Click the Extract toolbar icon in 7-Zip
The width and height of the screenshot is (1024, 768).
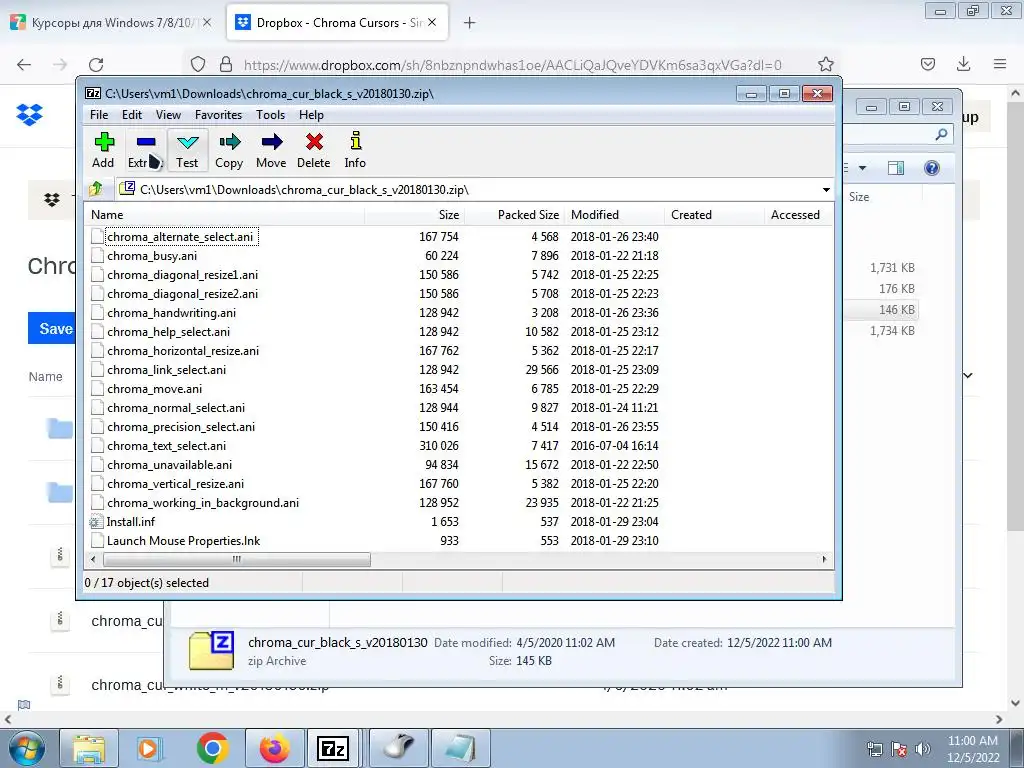pos(145,150)
